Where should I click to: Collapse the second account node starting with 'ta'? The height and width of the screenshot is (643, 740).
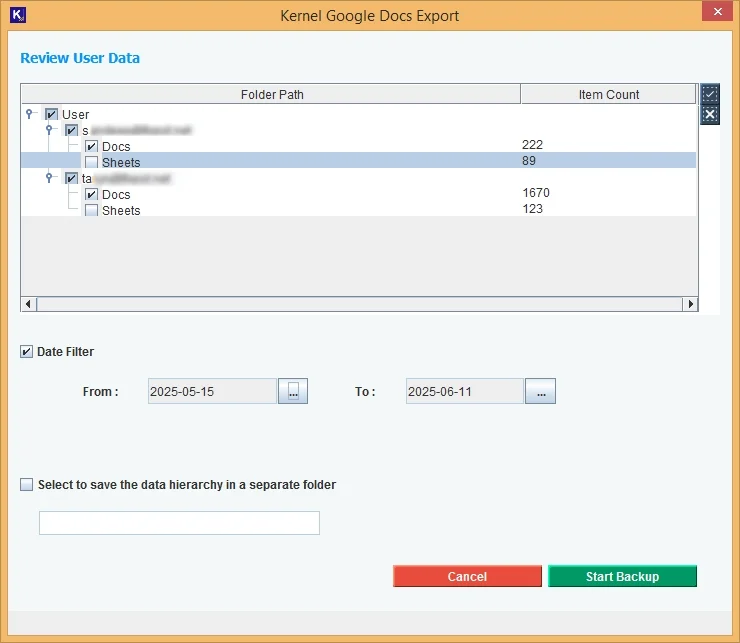[49, 178]
